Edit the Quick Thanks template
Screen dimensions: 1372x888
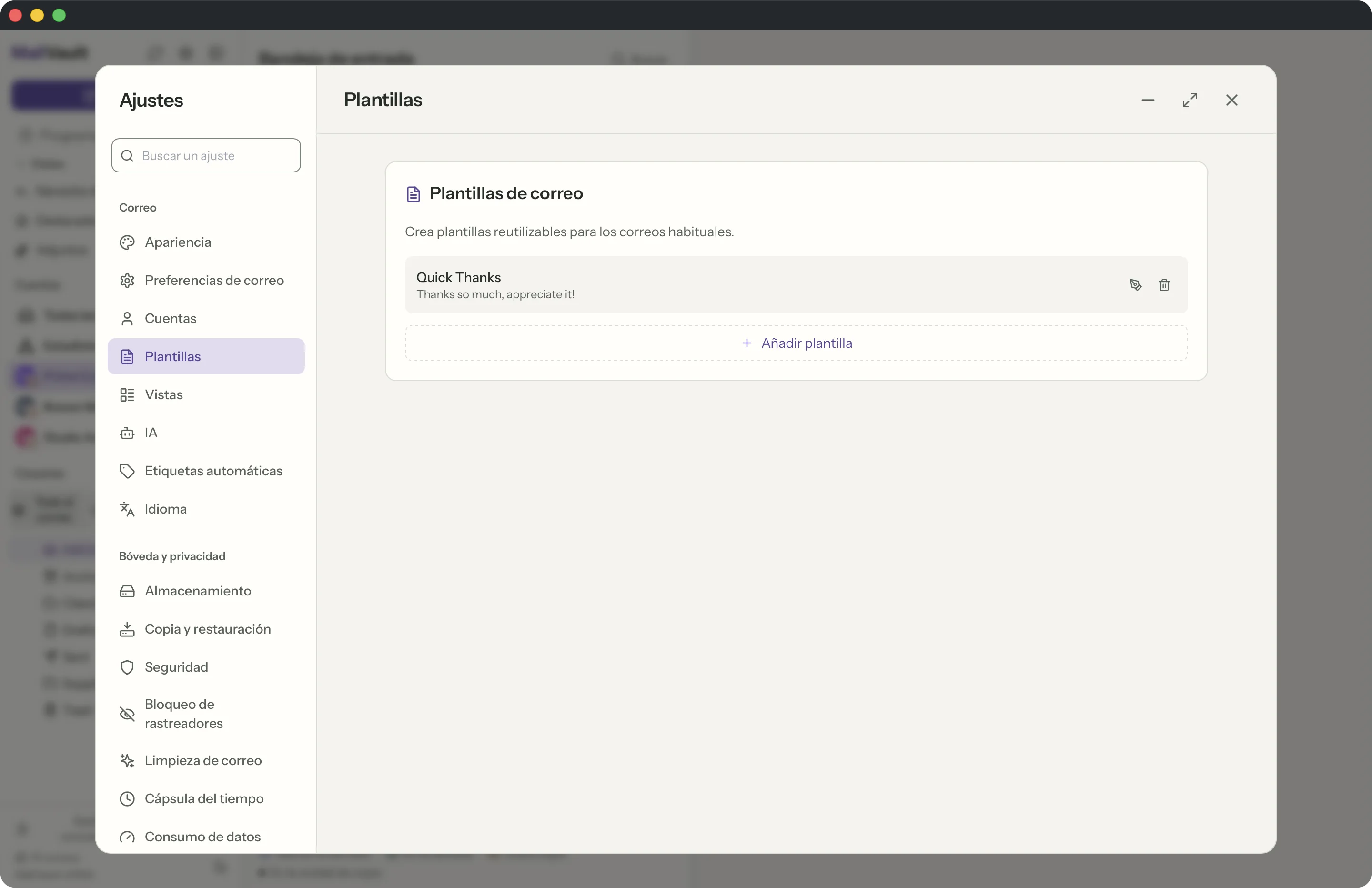click(1135, 285)
